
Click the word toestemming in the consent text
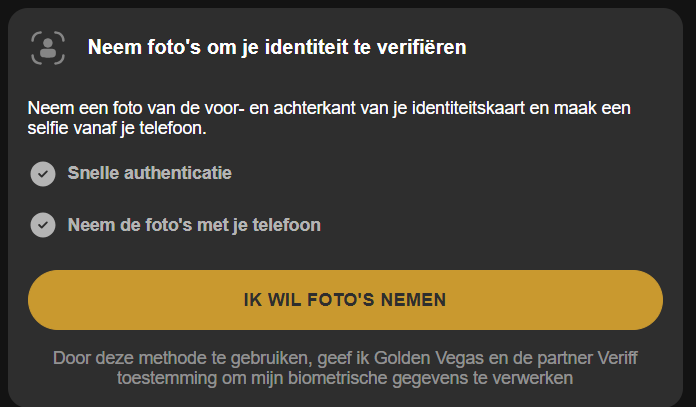click(167, 379)
